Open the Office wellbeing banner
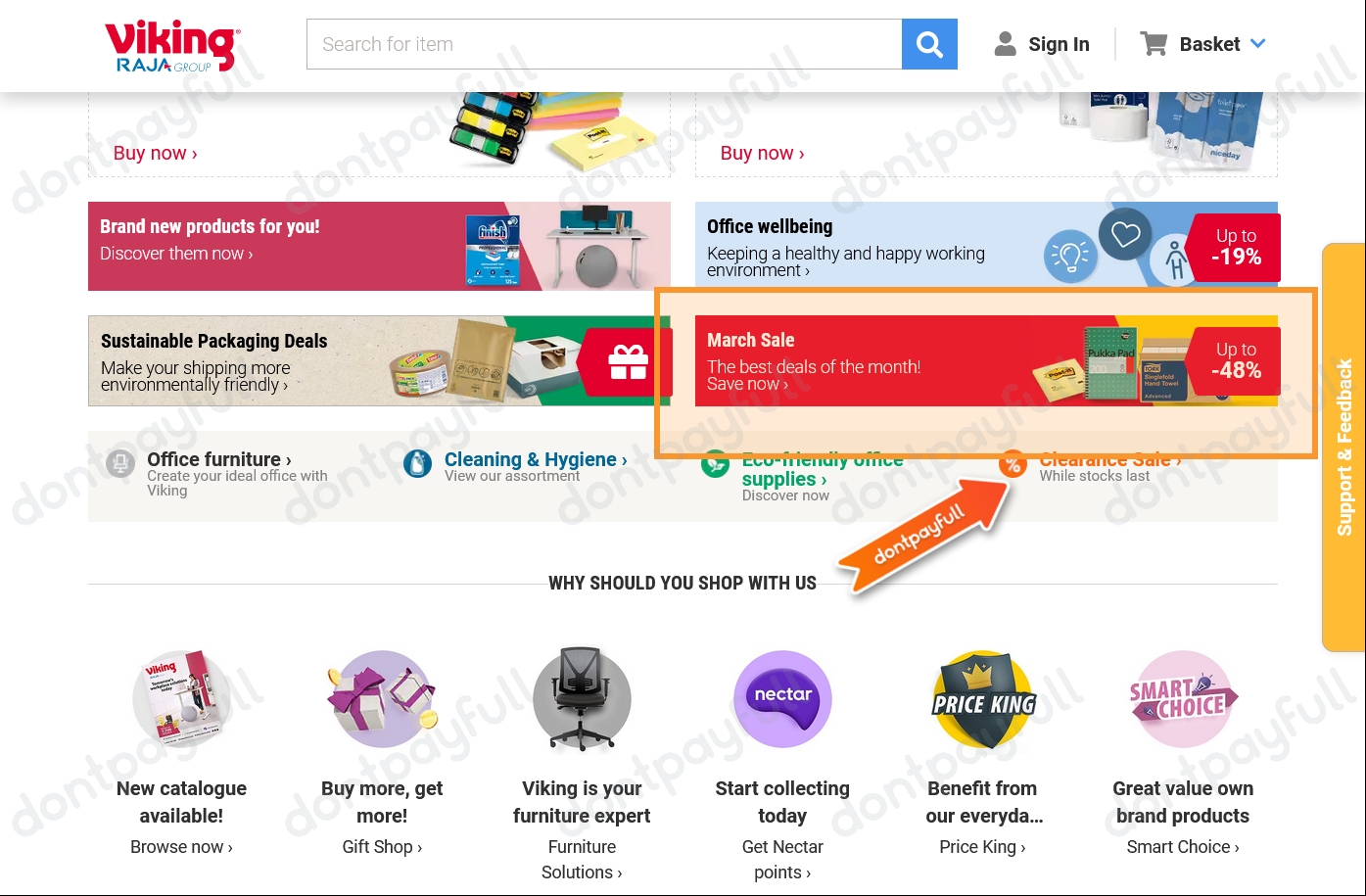Image resolution: width=1366 pixels, height=896 pixels. point(986,247)
